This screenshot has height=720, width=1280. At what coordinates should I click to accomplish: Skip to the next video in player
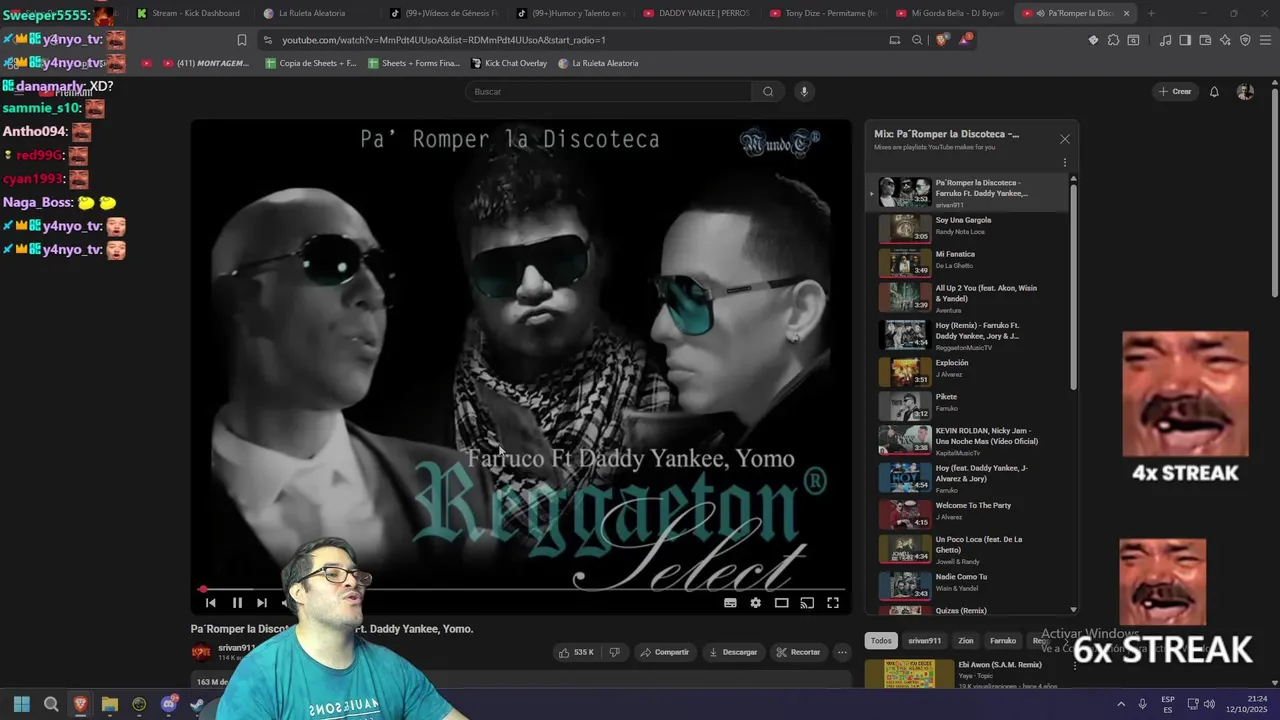coord(262,603)
